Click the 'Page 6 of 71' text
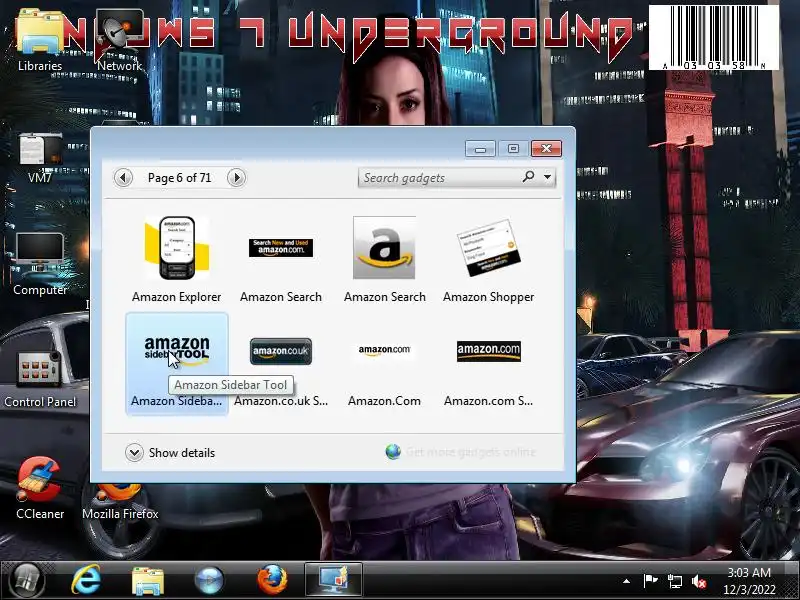The width and height of the screenshot is (800, 600). coord(179,178)
